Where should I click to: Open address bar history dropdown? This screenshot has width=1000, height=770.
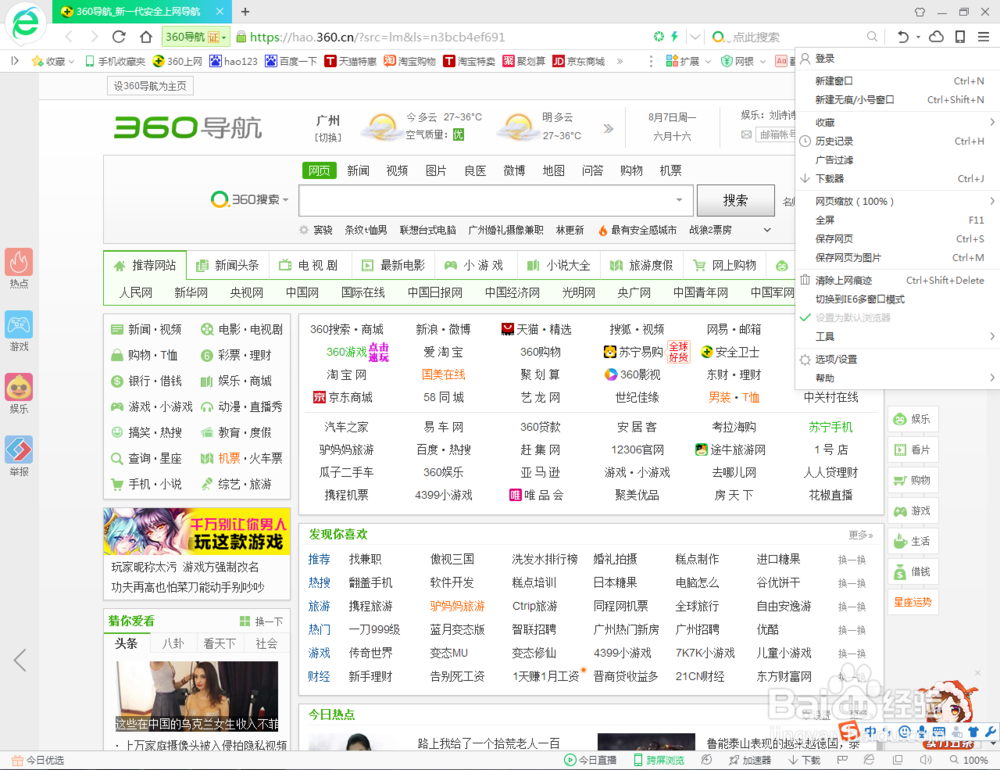click(x=695, y=36)
